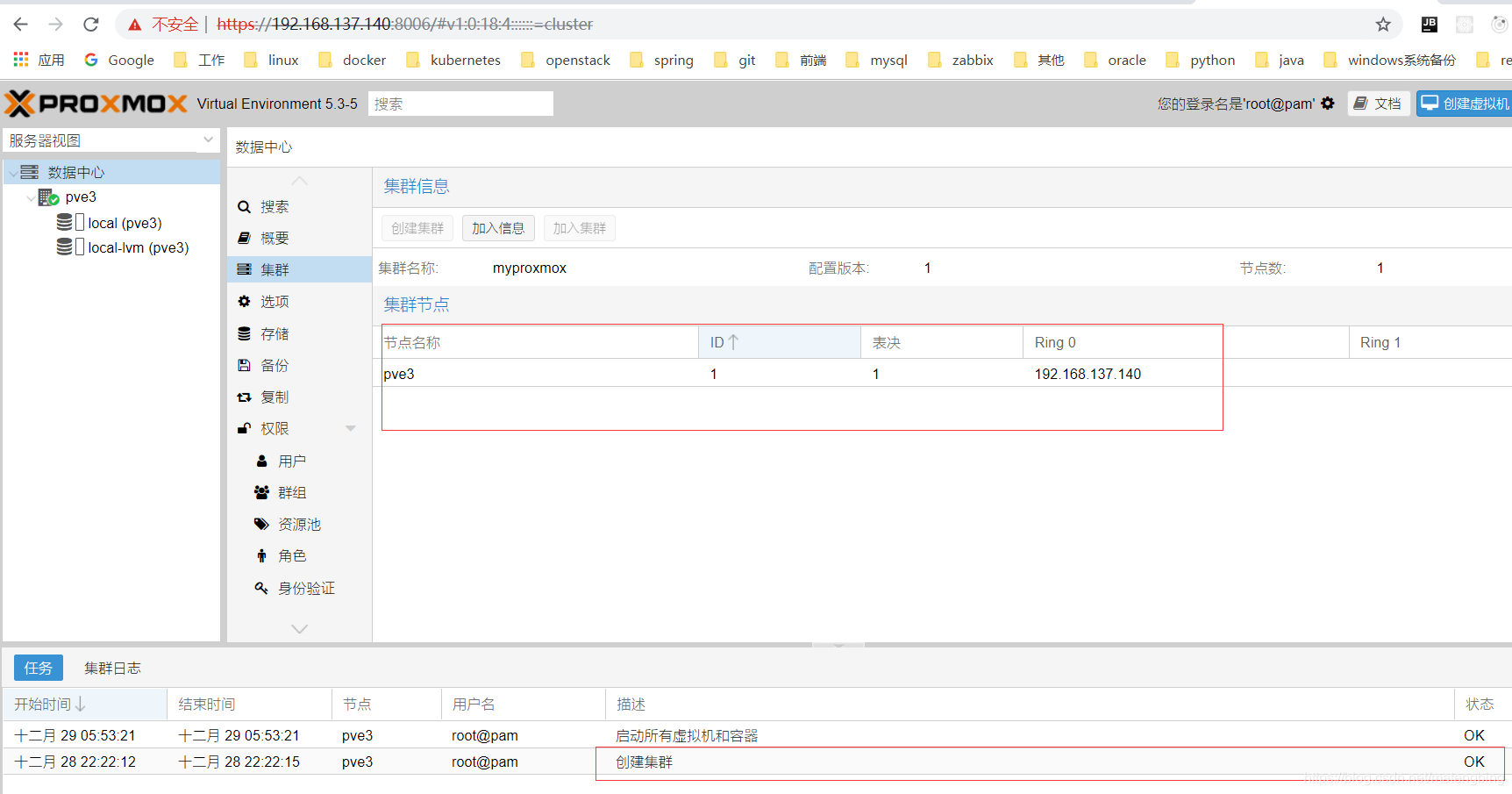Open 身份验证 authentication menu item

(x=299, y=589)
